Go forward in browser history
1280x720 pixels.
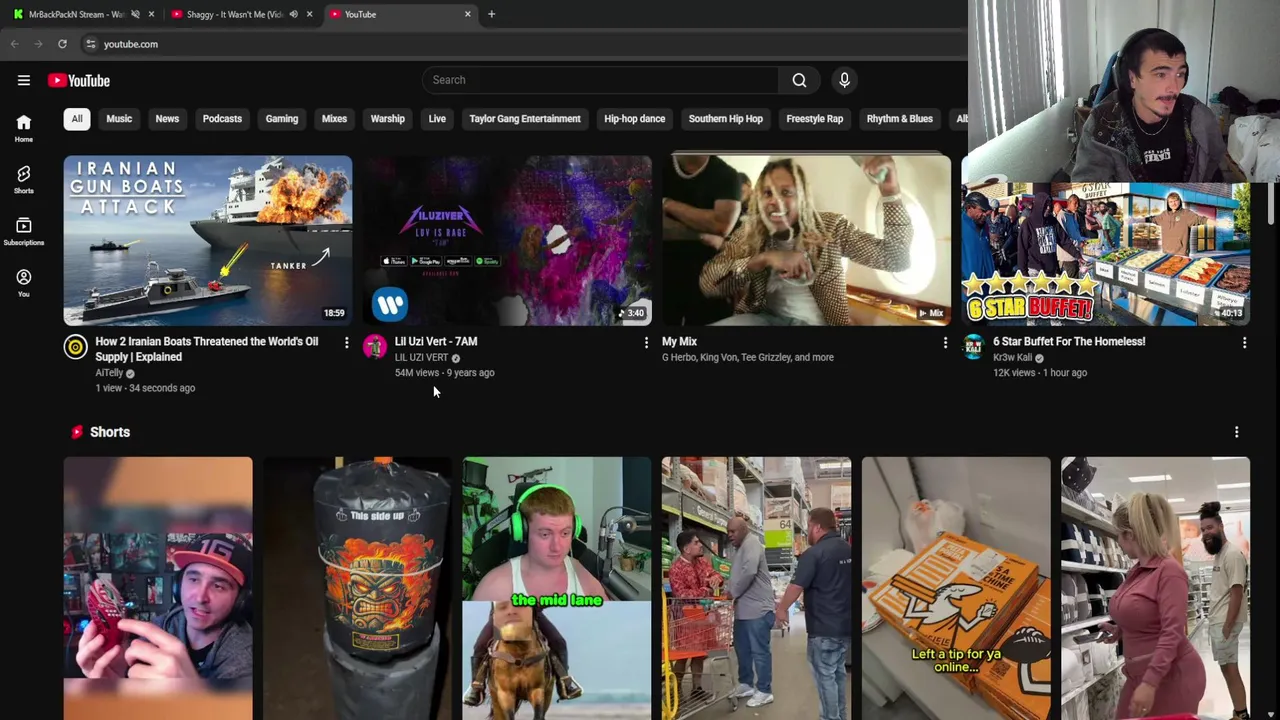(38, 44)
